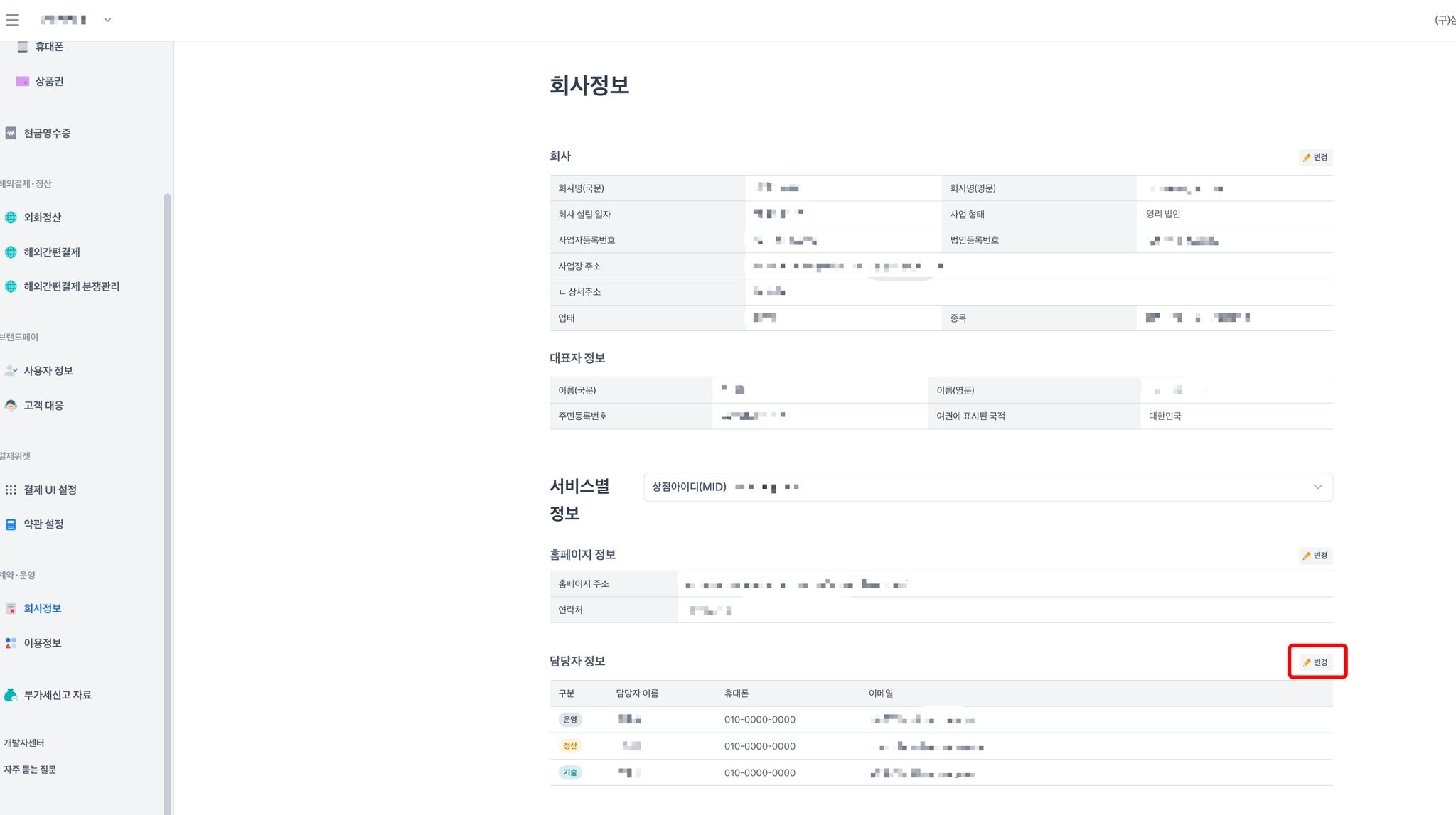Open the merchant name dropdown chevron
This screenshot has width=1456, height=815.
(x=107, y=20)
